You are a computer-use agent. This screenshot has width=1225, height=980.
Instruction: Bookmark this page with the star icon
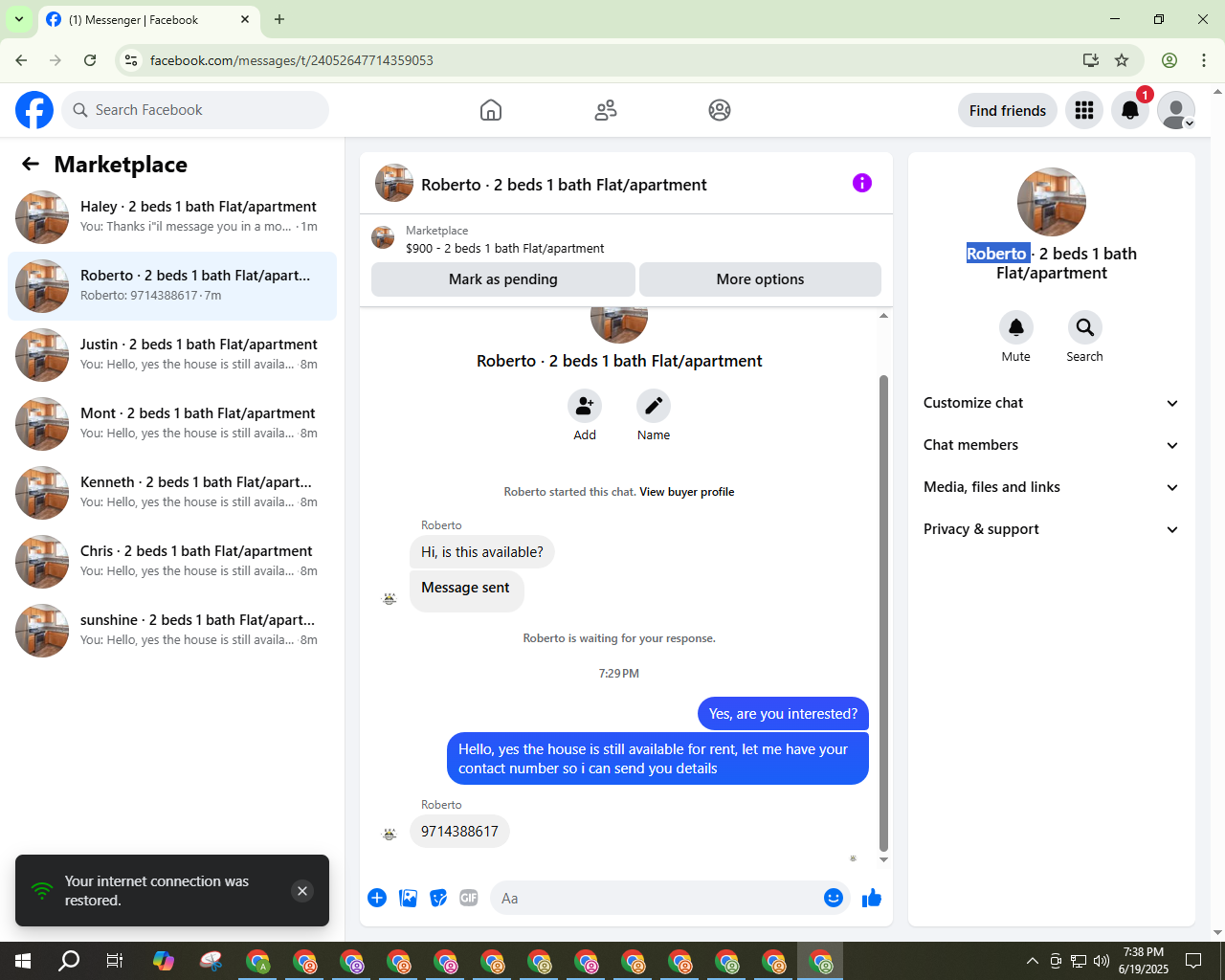tap(1122, 60)
